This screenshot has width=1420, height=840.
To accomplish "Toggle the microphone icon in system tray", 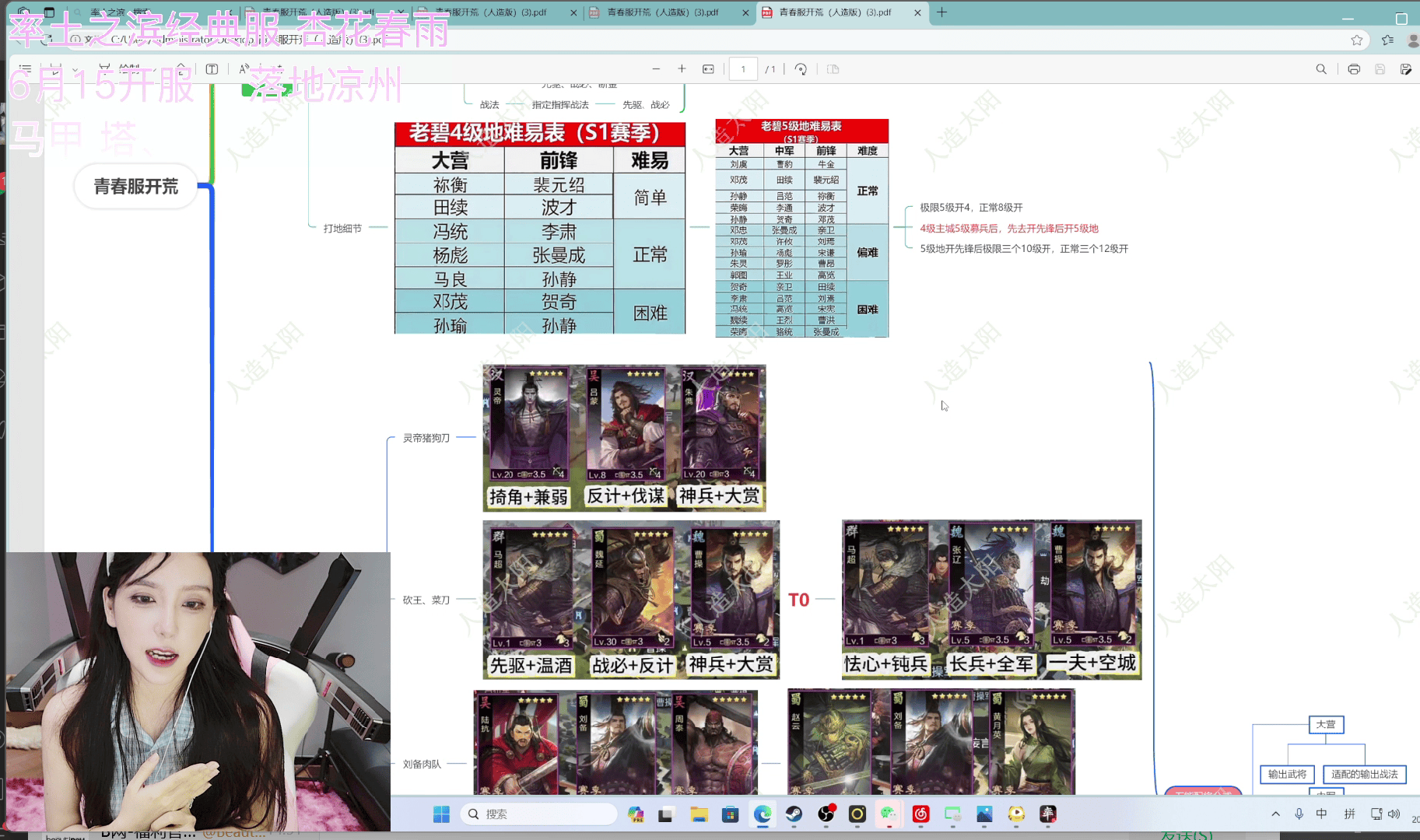I will pyautogui.click(x=1299, y=814).
